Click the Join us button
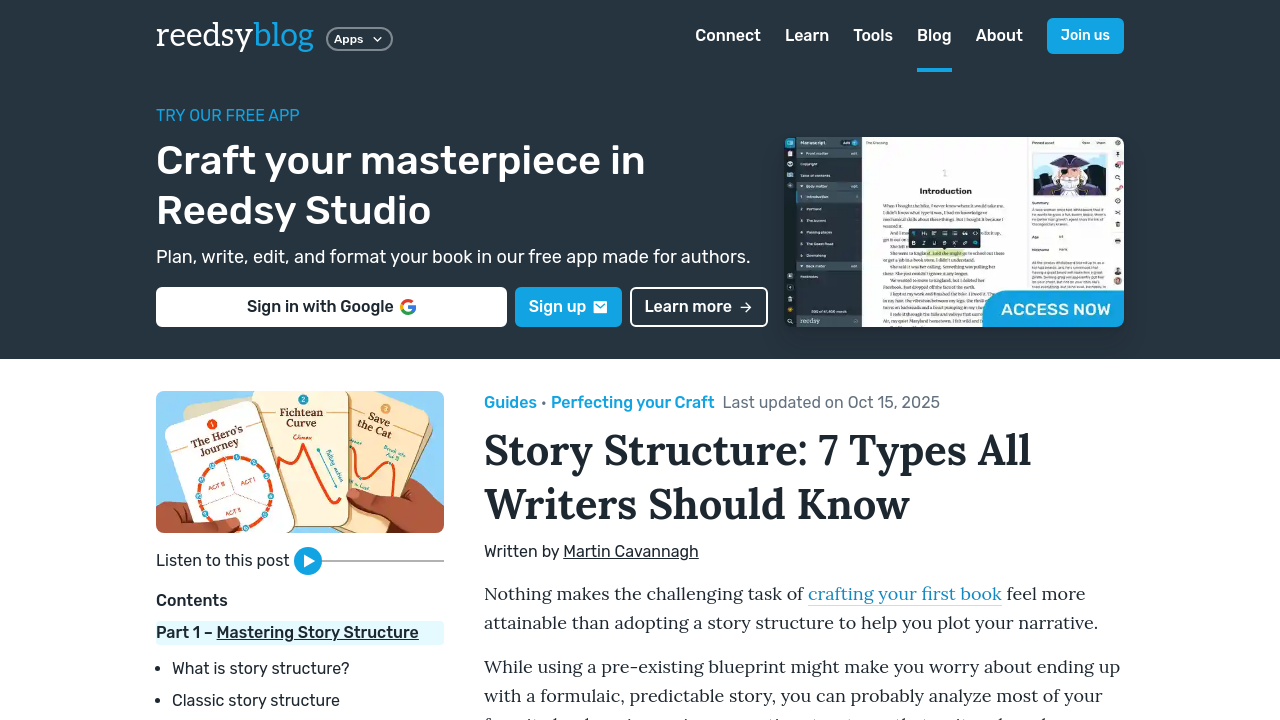This screenshot has height=720, width=1280. pos(1085,36)
